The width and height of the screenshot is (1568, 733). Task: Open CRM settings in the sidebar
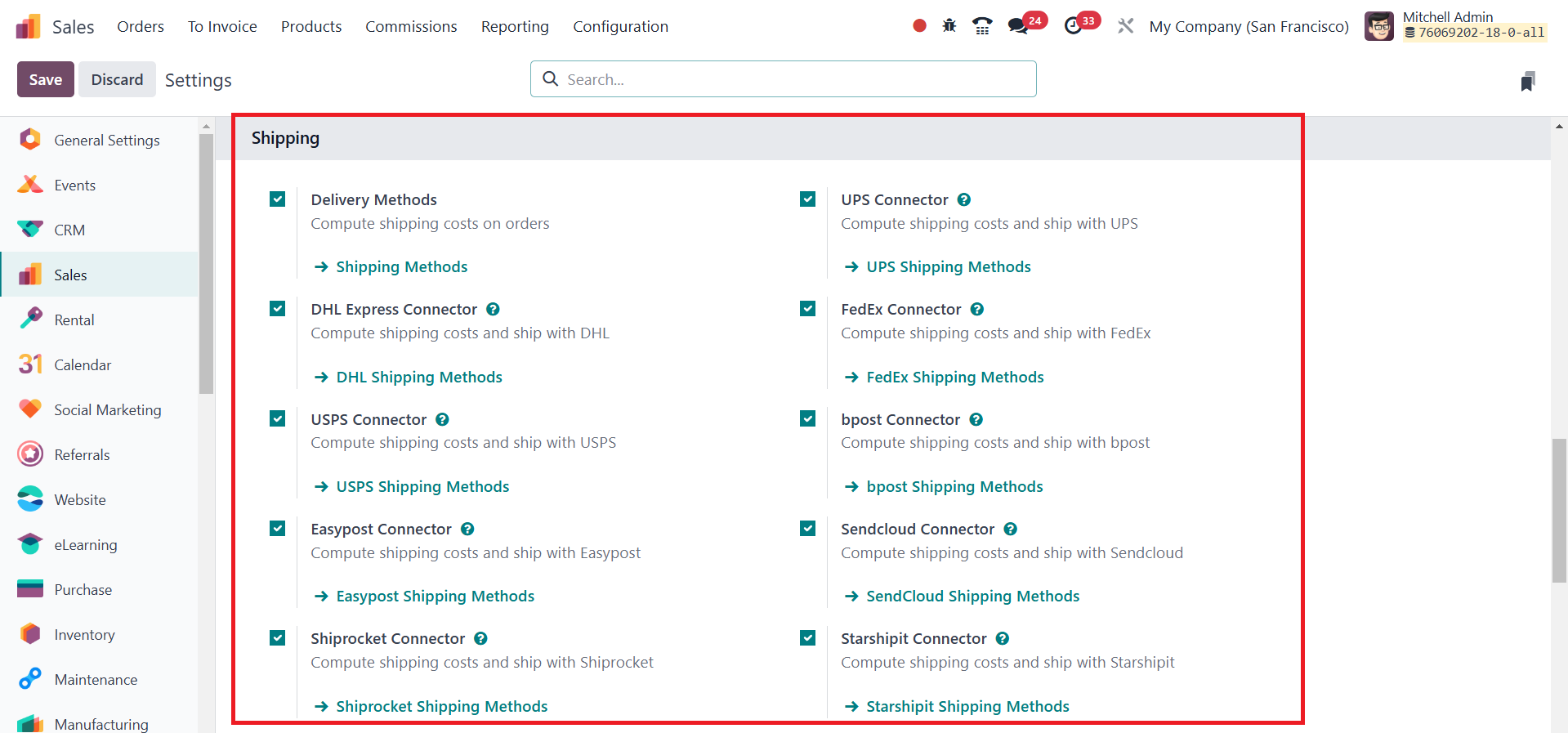[99, 230]
